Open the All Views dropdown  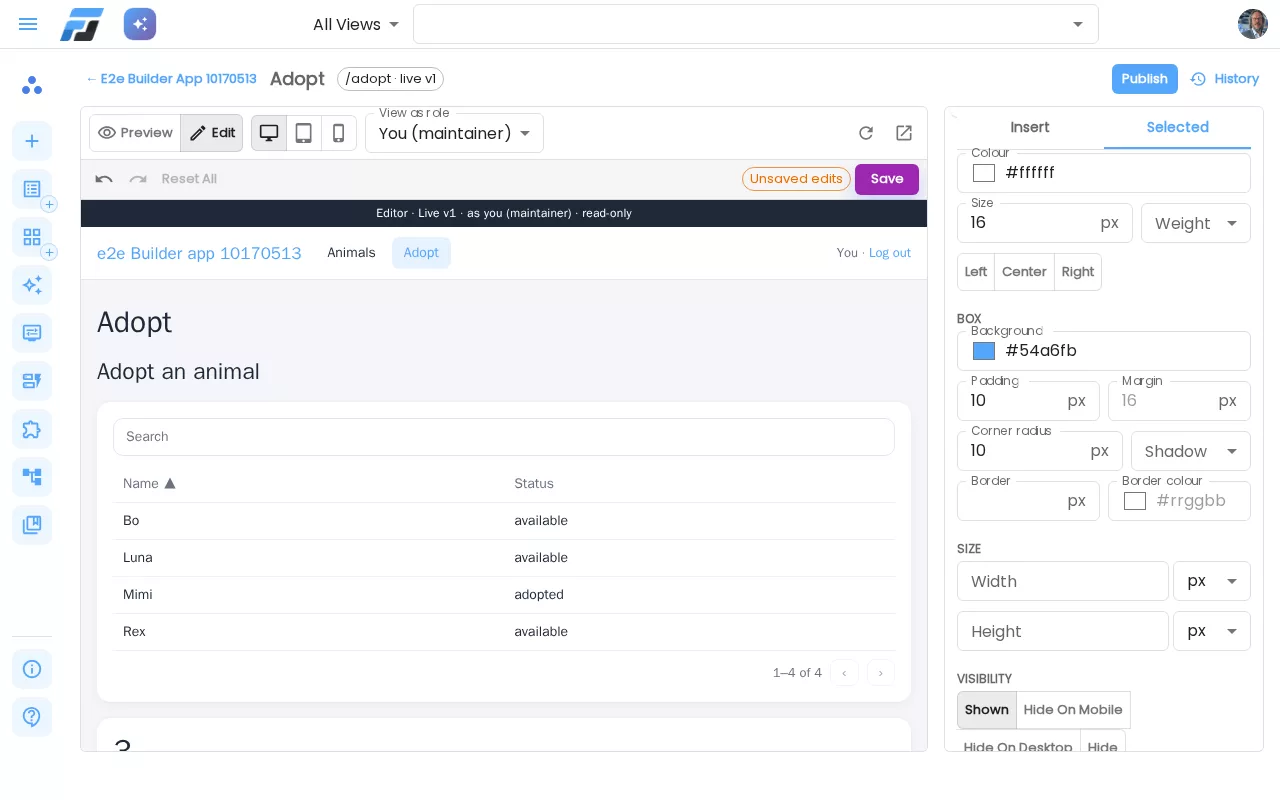(x=356, y=24)
